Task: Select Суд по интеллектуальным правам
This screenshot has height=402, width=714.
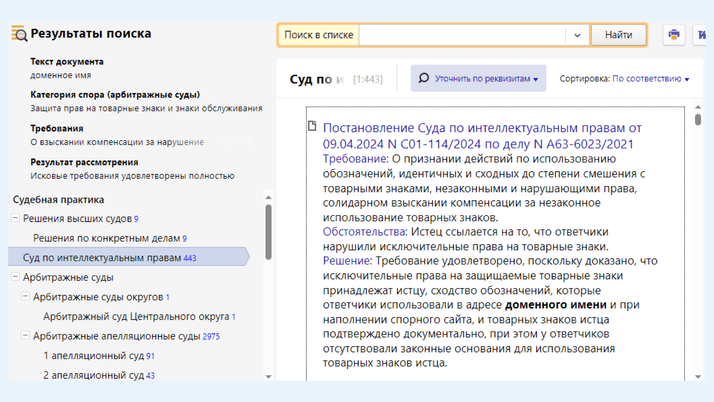Action: 129,257
